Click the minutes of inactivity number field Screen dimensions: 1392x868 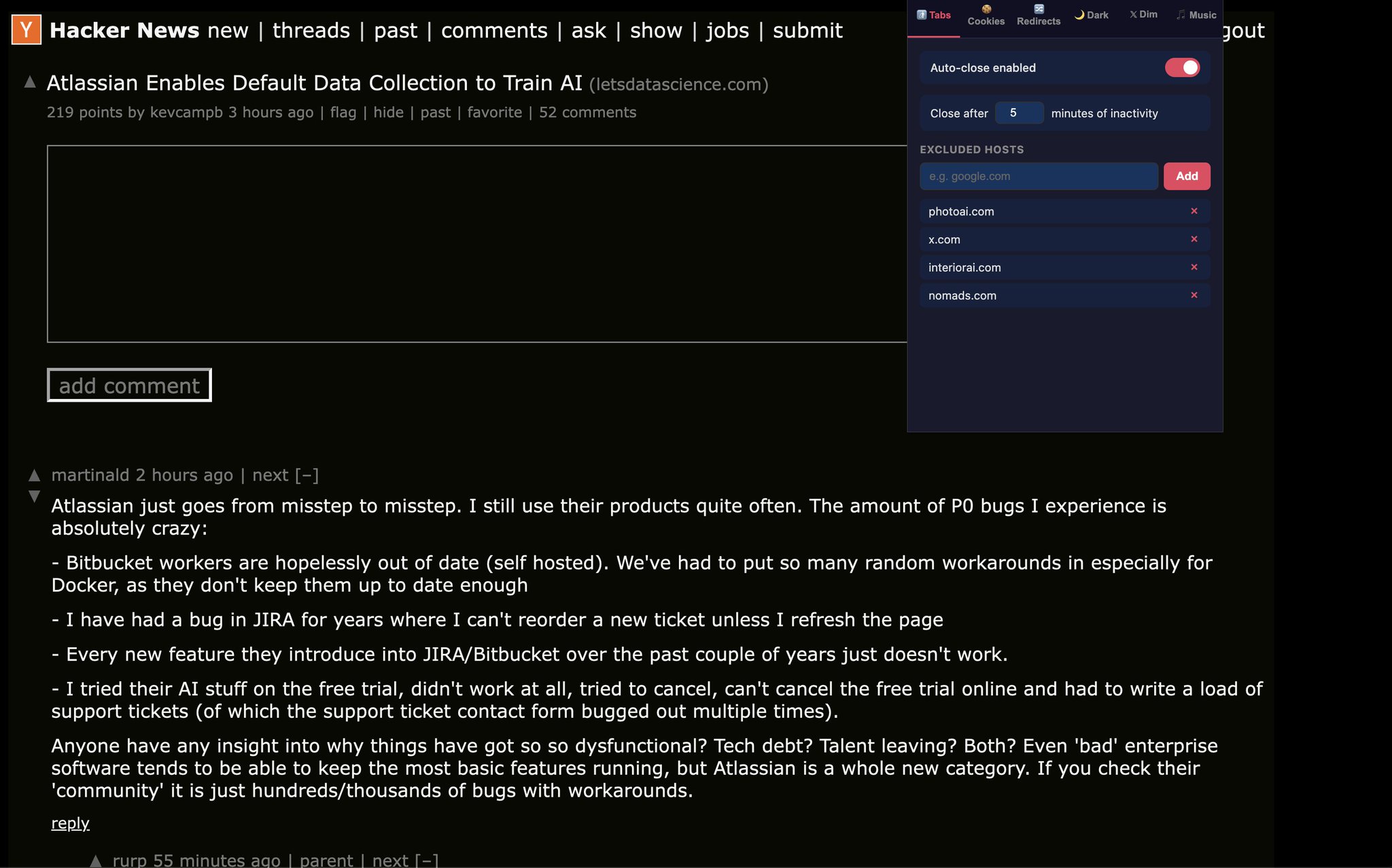(x=1019, y=113)
